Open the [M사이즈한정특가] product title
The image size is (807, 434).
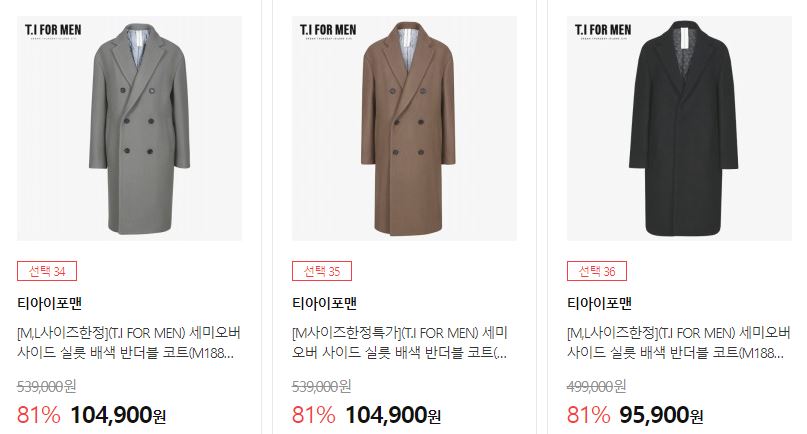tap(400, 343)
